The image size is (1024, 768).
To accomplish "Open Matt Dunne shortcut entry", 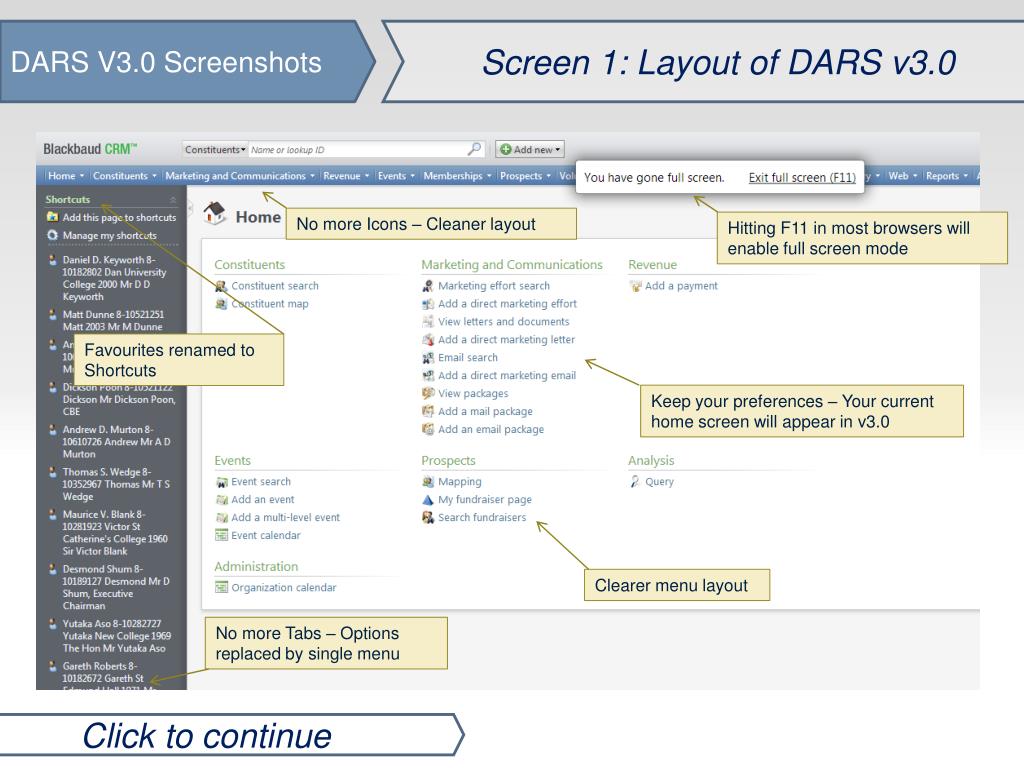I will 113,321.
